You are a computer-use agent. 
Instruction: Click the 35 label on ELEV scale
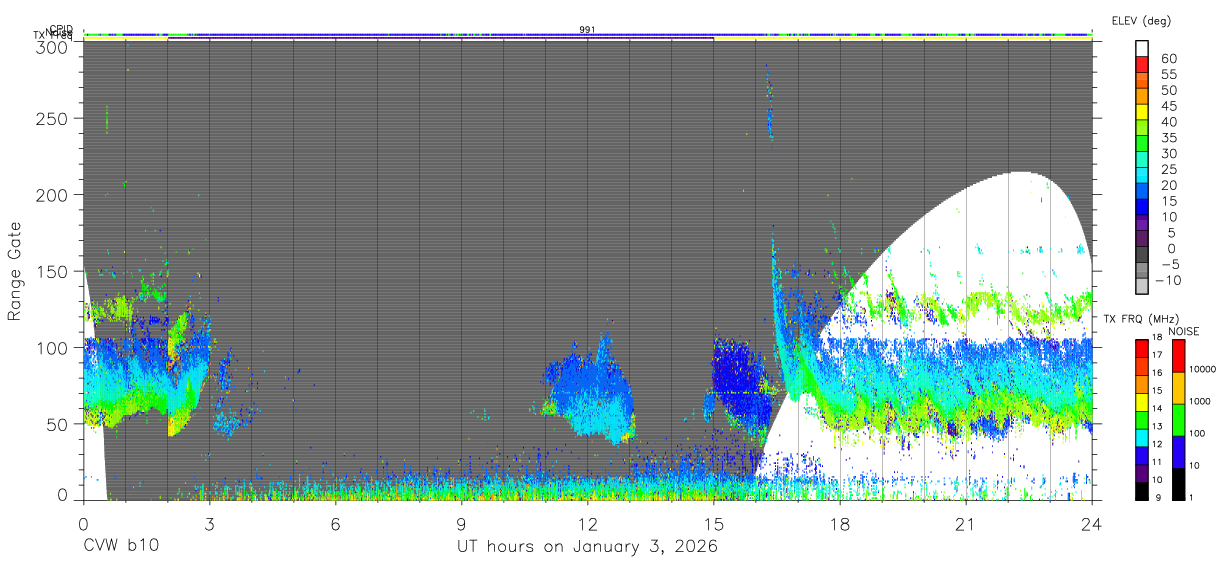tap(1169, 138)
